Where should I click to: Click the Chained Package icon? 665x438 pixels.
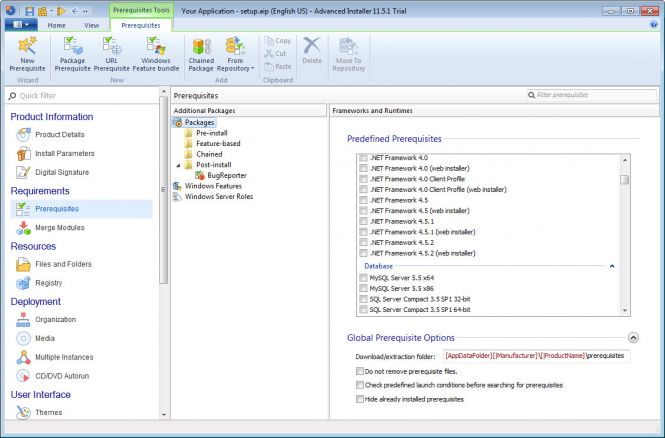[x=201, y=53]
